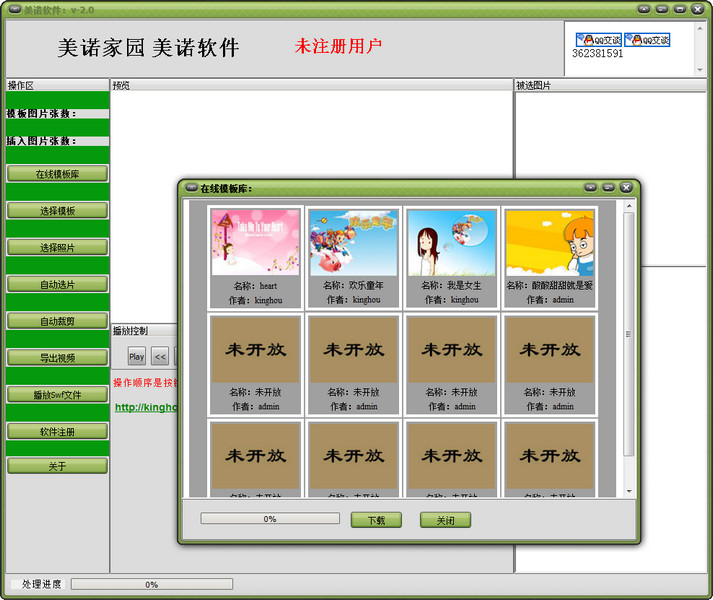Click the 未注册用户 unregistered user text
Viewport: 713px width, 600px height.
click(x=338, y=46)
